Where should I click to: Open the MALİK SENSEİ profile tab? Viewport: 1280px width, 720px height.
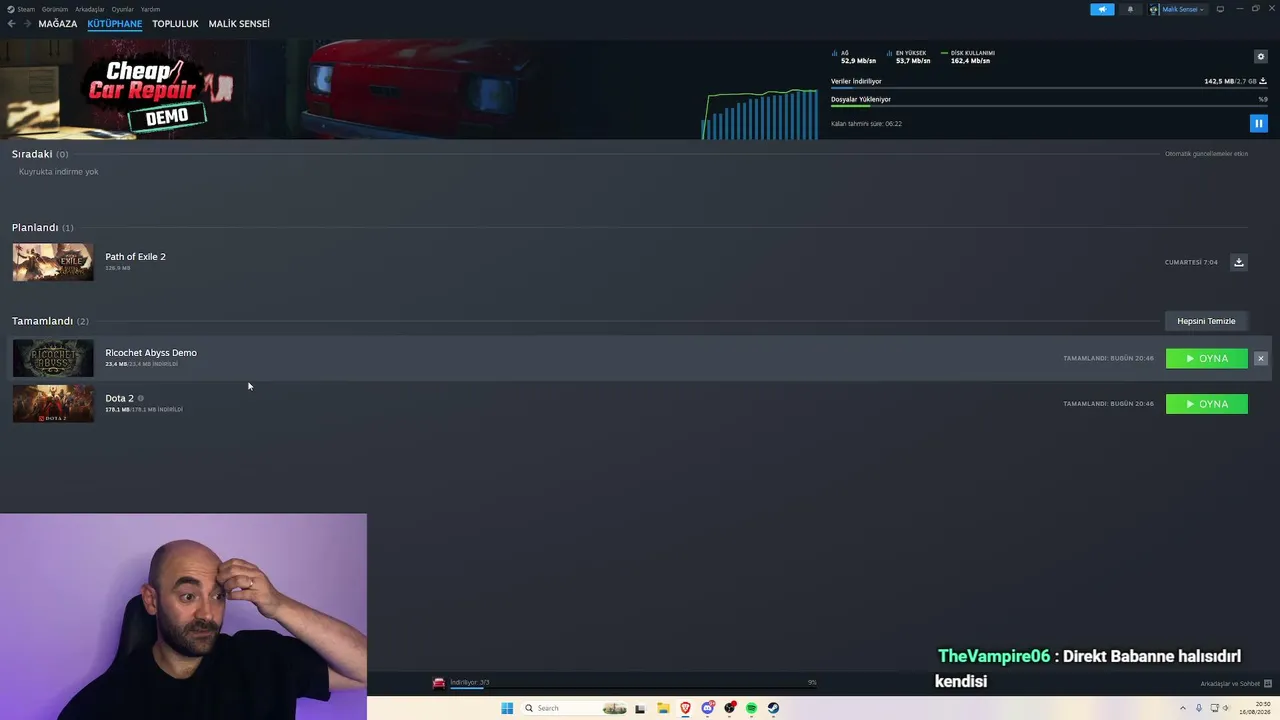click(239, 24)
